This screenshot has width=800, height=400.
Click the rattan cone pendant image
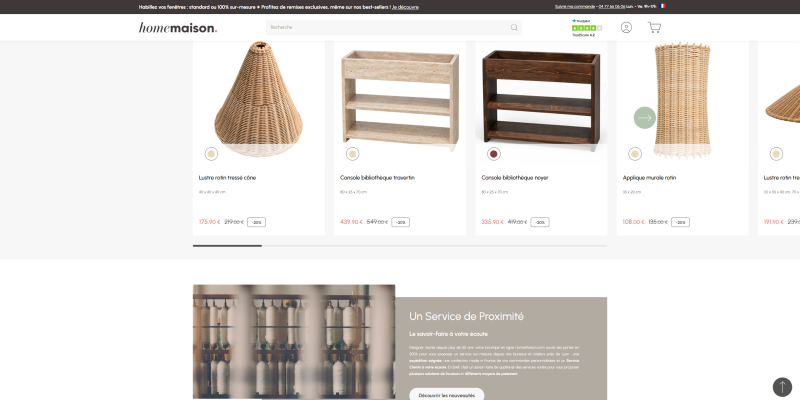point(259,98)
